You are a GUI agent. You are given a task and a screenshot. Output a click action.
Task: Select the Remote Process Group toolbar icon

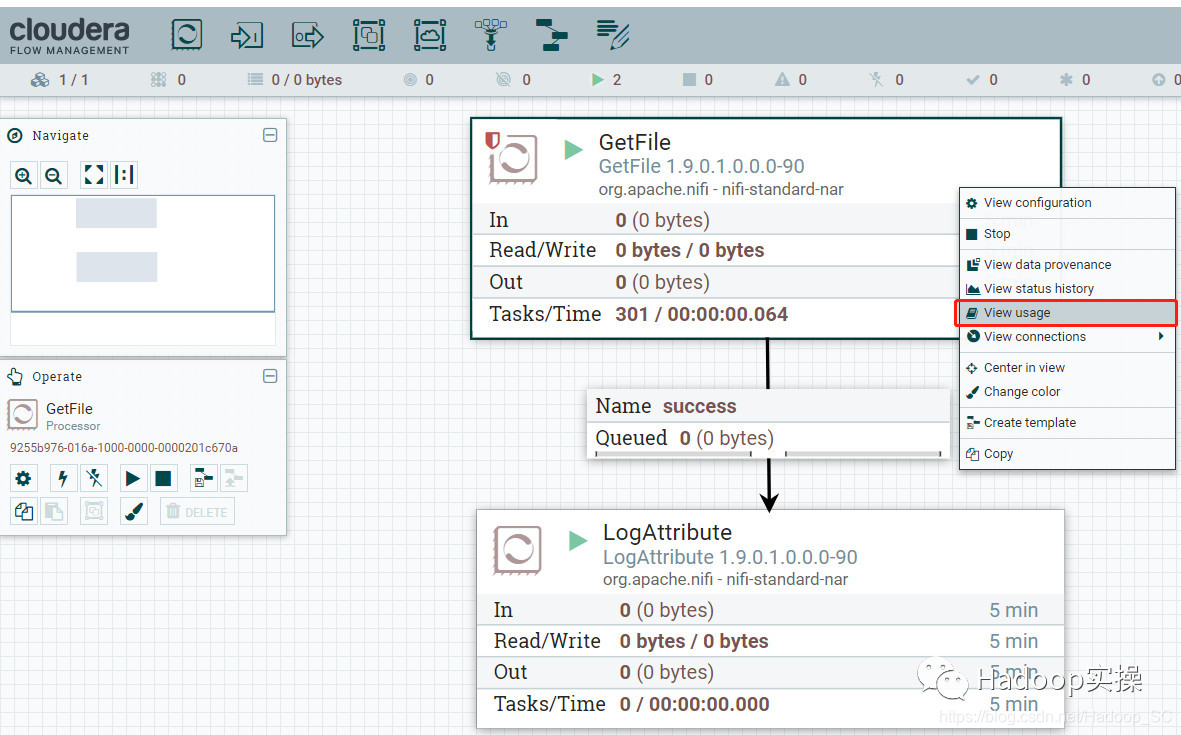(x=430, y=35)
